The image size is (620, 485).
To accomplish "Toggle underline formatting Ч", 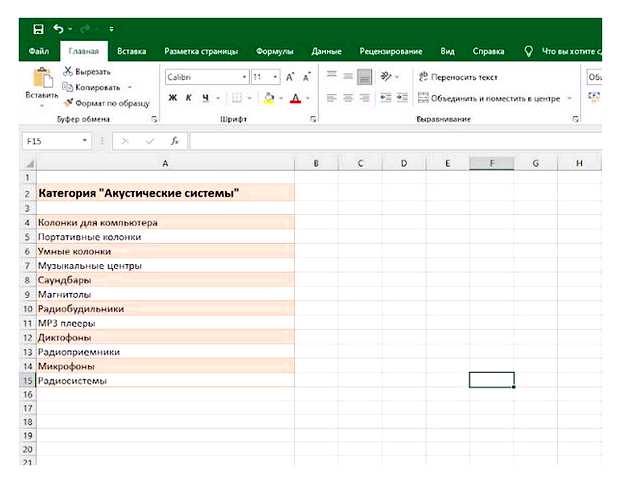I will (205, 98).
